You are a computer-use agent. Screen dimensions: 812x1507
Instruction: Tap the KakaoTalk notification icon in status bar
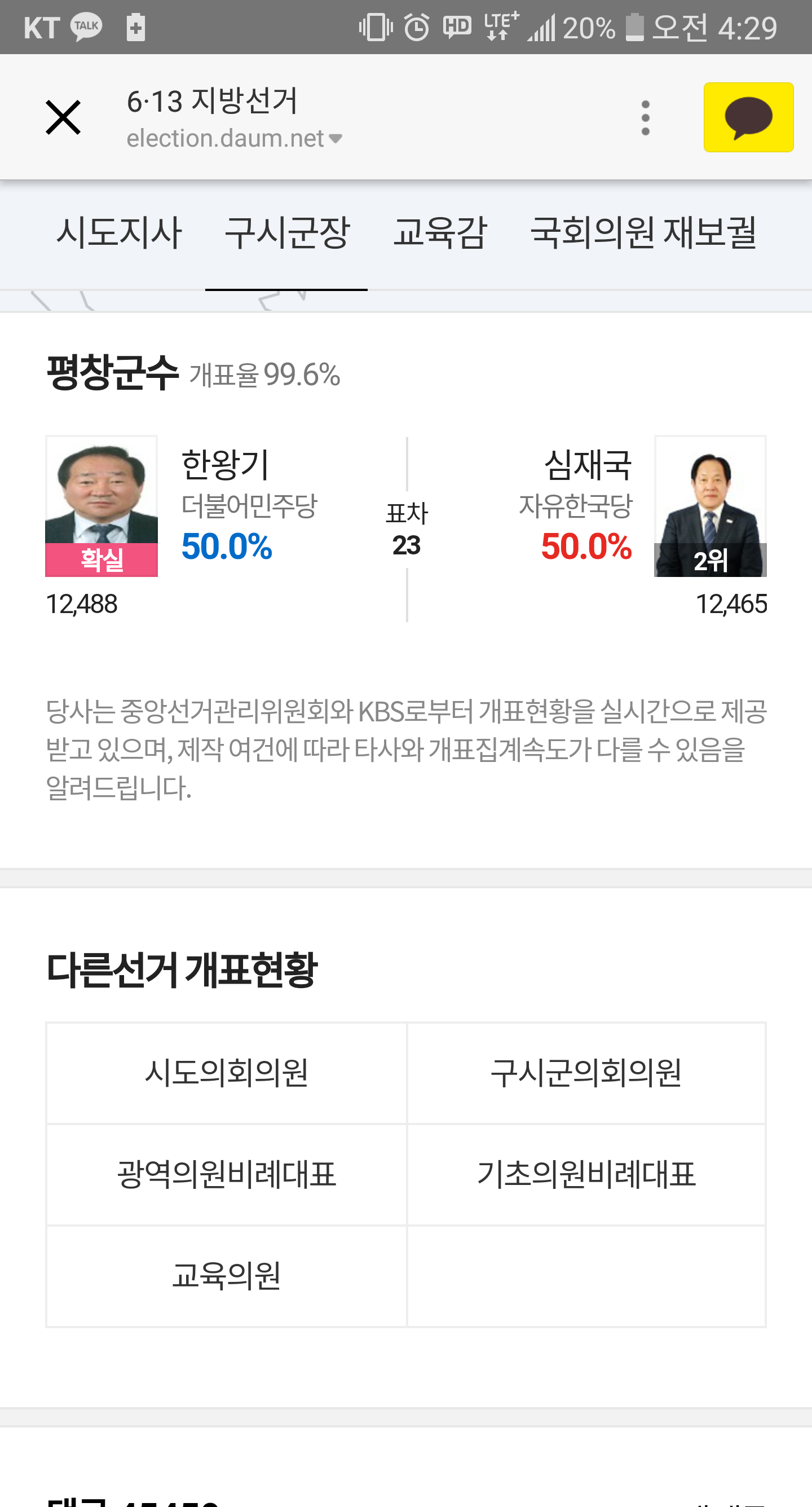[87, 27]
